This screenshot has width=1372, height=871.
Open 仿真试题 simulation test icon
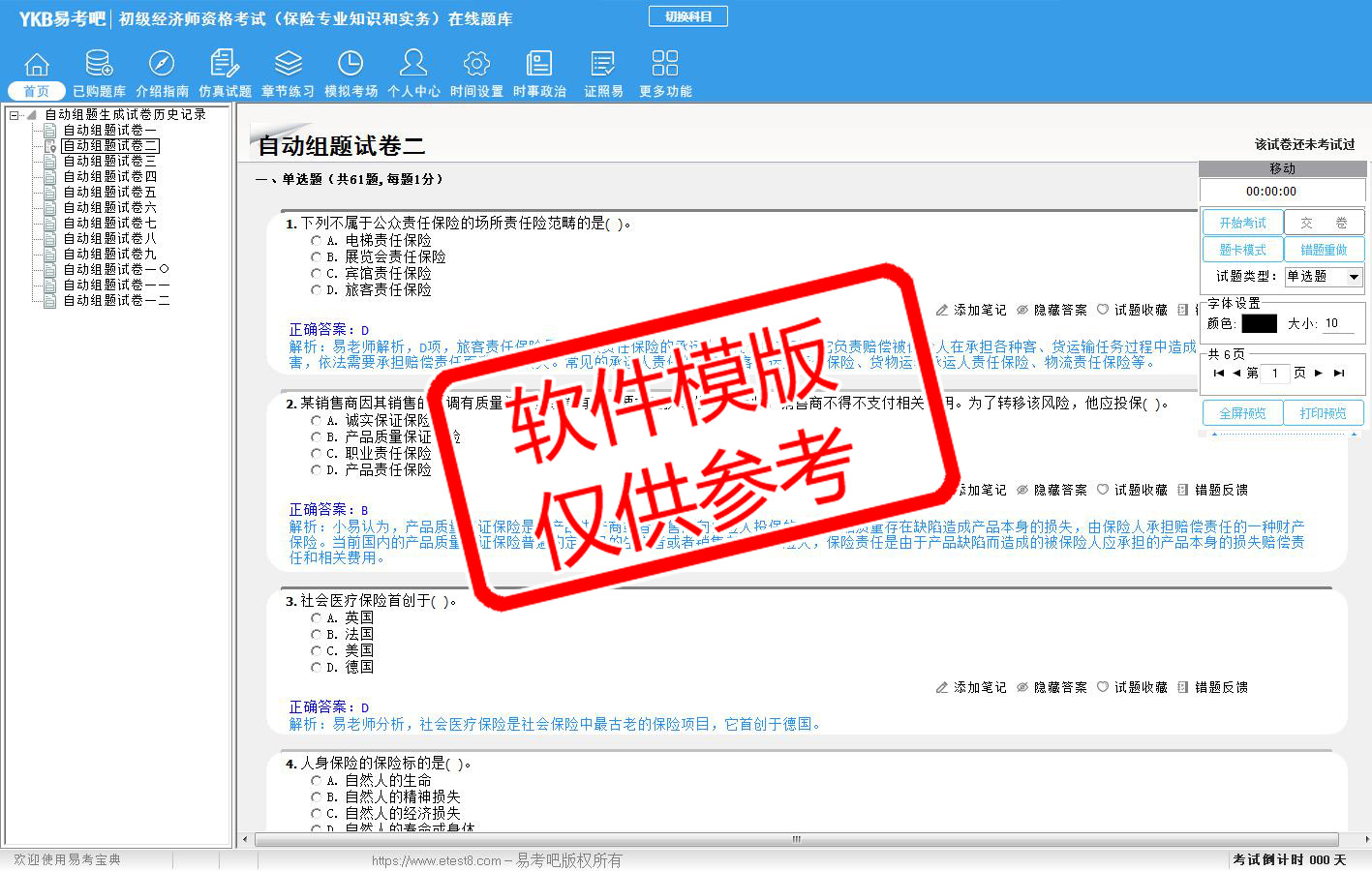pos(225,65)
